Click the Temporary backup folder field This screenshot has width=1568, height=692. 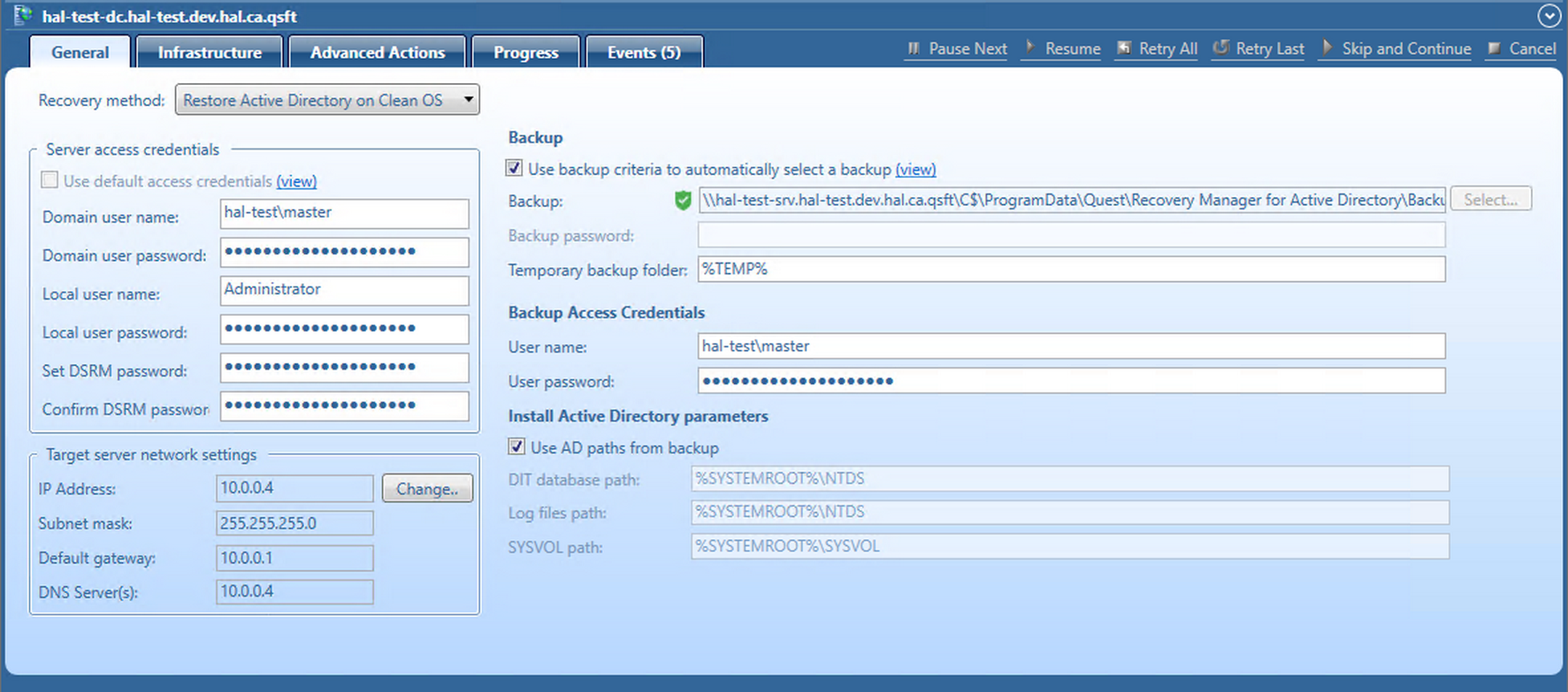[x=1071, y=270]
